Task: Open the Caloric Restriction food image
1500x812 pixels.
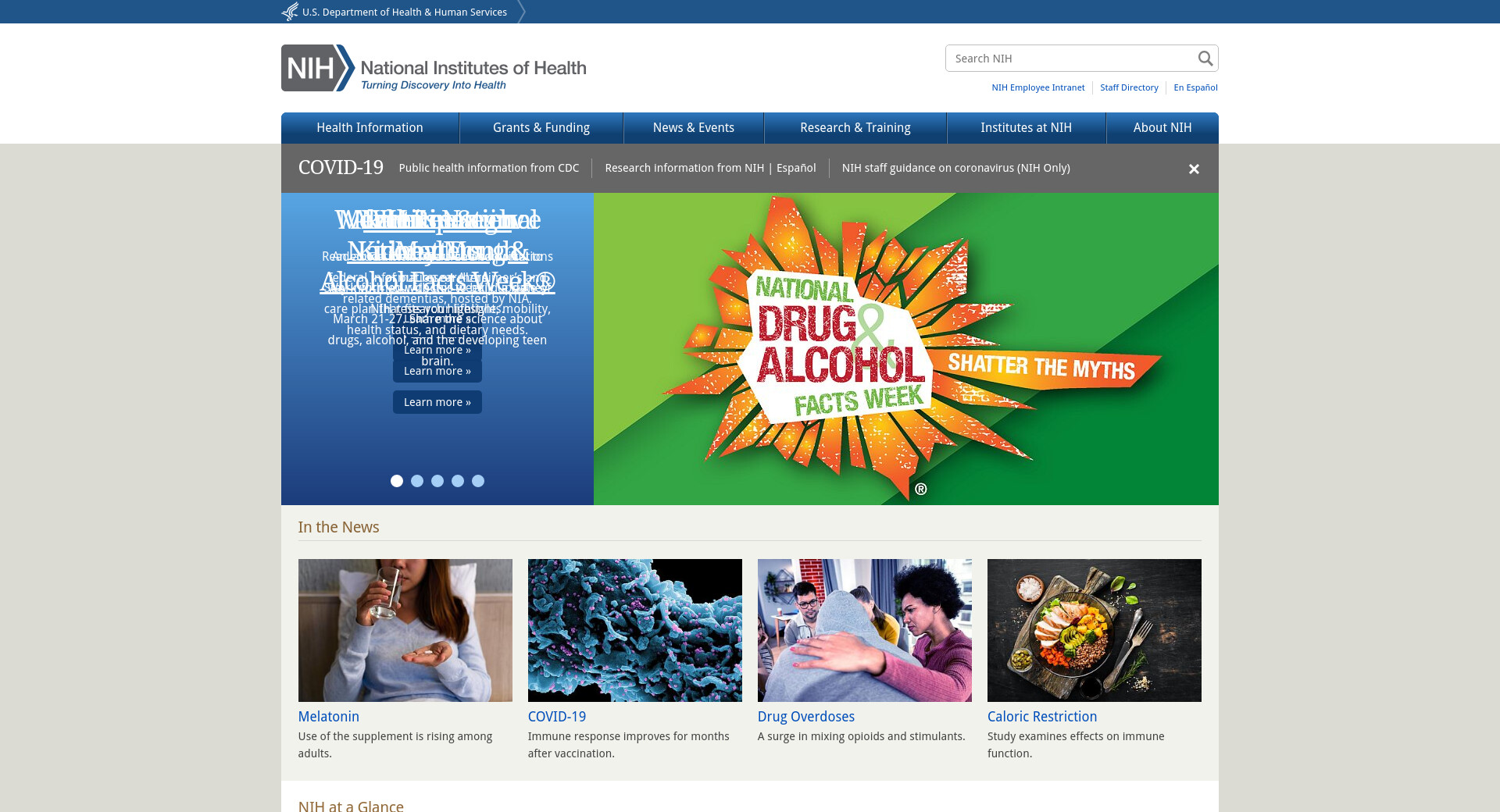Action: [x=1094, y=630]
